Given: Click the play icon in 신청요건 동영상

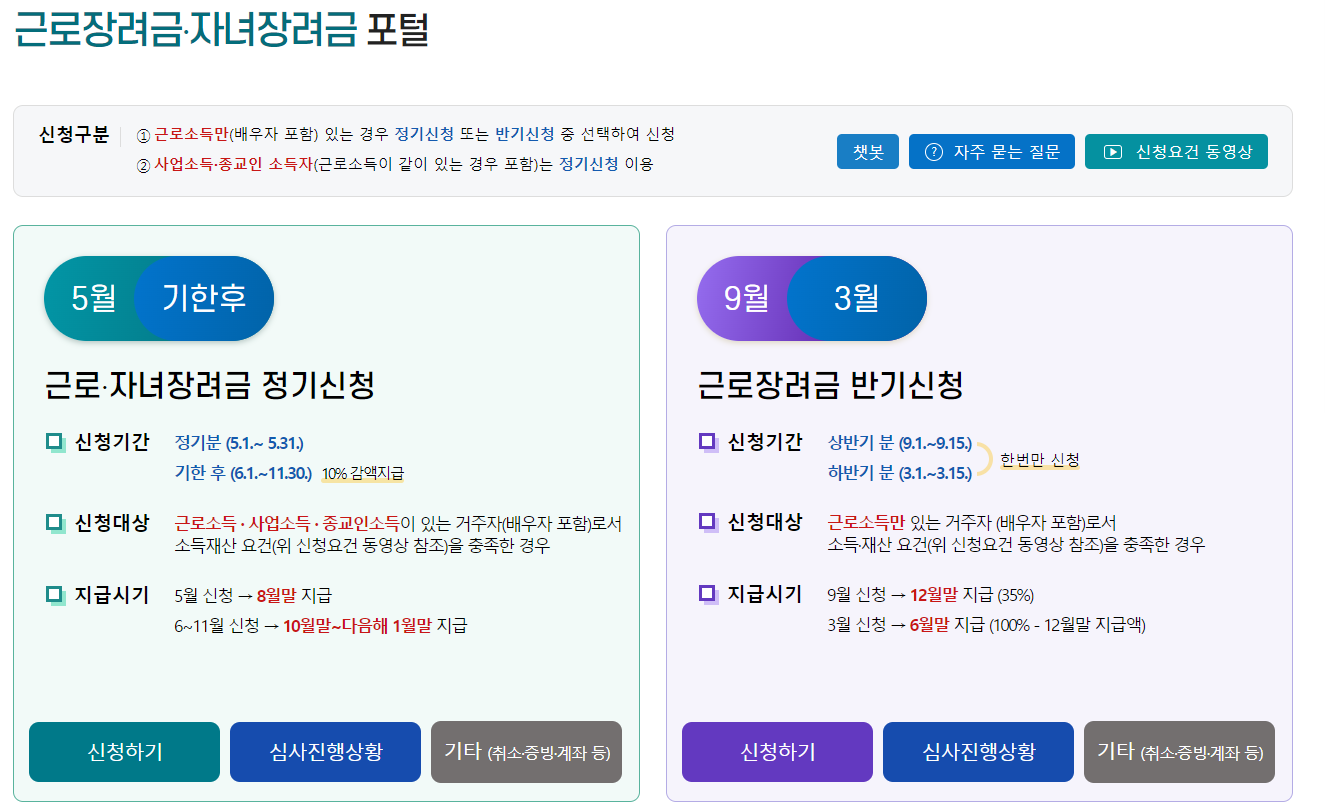Looking at the screenshot, I should click(1112, 152).
